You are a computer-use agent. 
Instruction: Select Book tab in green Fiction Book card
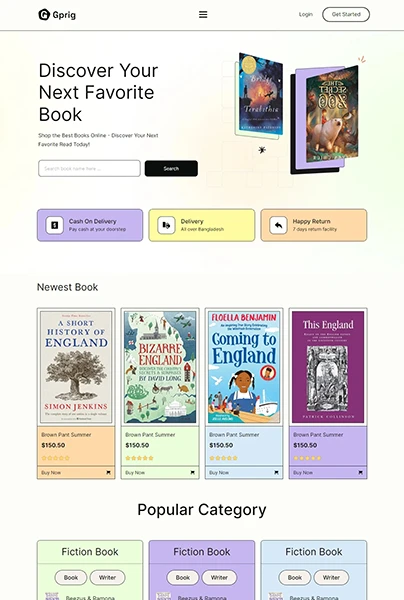(71, 577)
